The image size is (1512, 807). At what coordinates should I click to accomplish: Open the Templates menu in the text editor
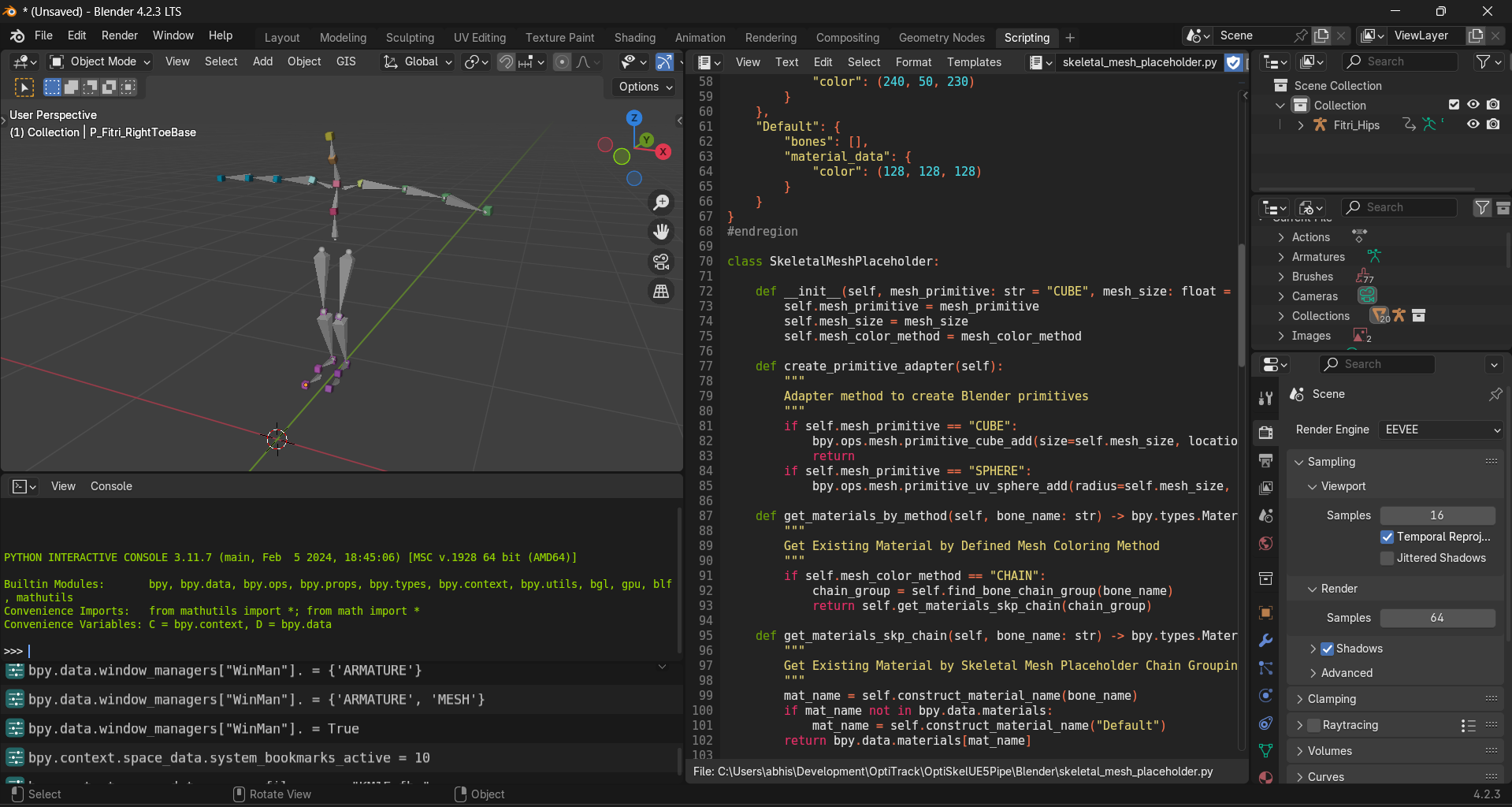point(974,61)
